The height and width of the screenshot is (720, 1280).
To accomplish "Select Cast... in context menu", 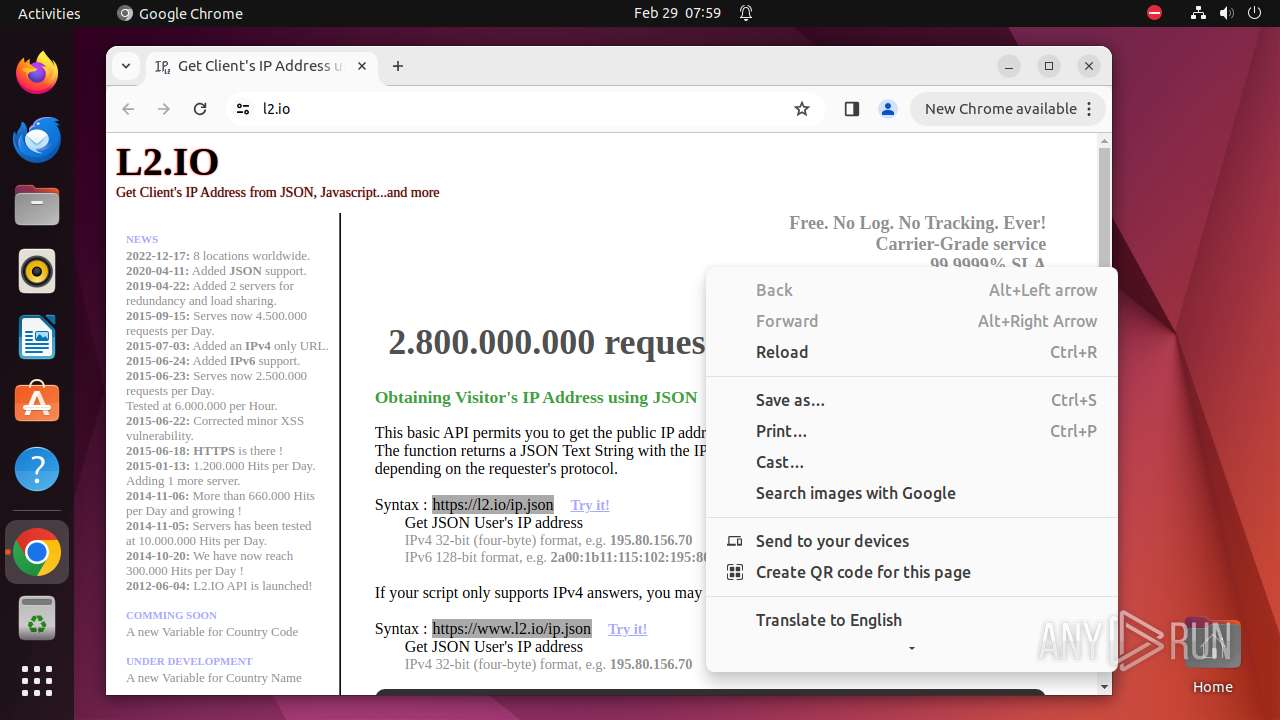I will 912,462.
